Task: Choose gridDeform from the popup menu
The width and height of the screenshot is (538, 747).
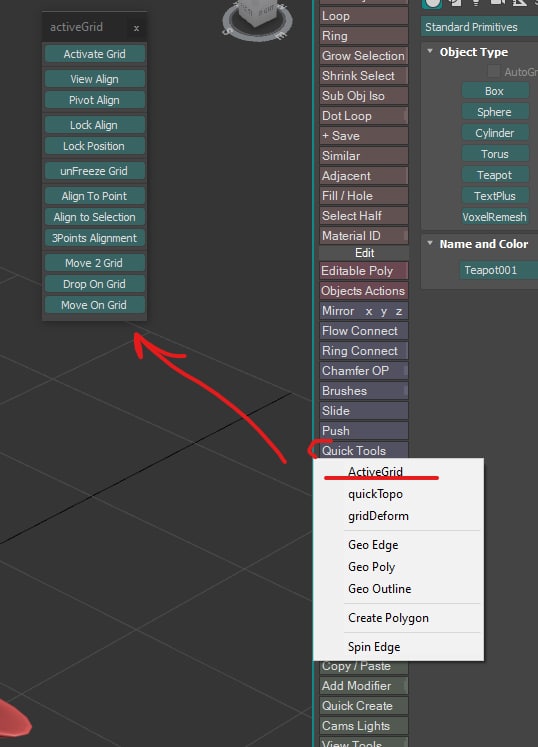Action: click(398, 516)
